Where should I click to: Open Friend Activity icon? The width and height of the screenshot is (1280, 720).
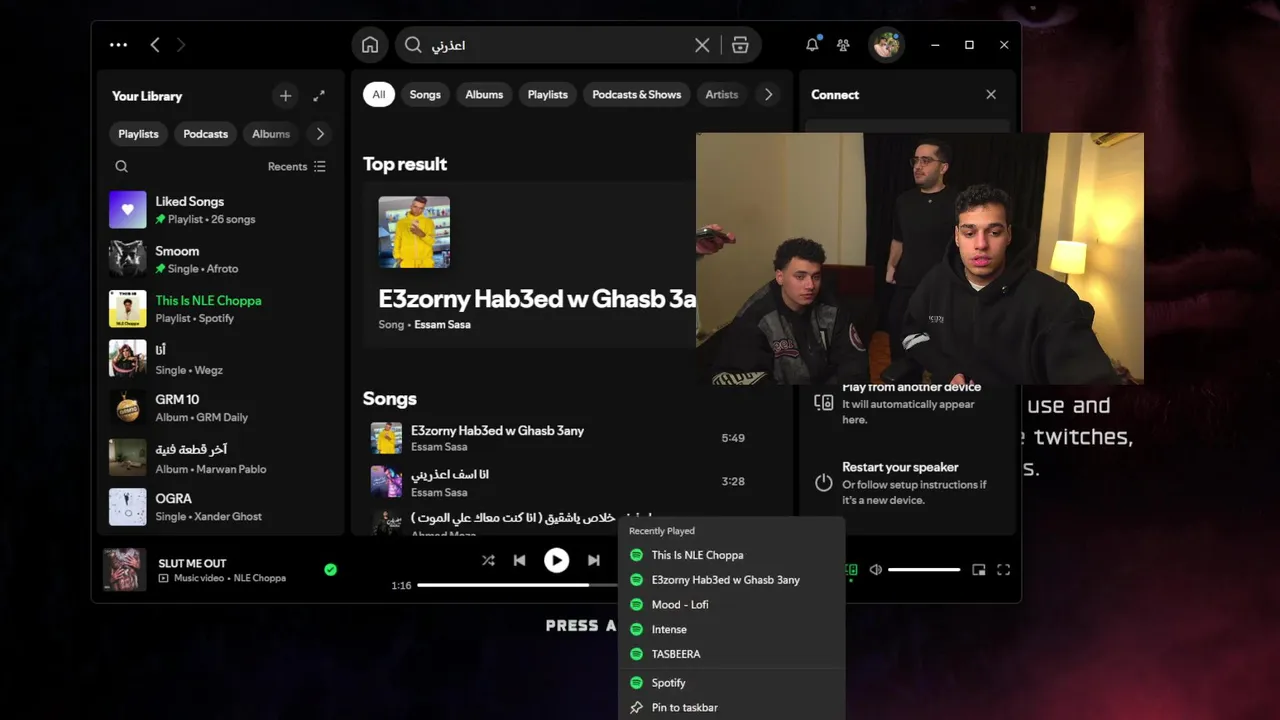point(843,45)
